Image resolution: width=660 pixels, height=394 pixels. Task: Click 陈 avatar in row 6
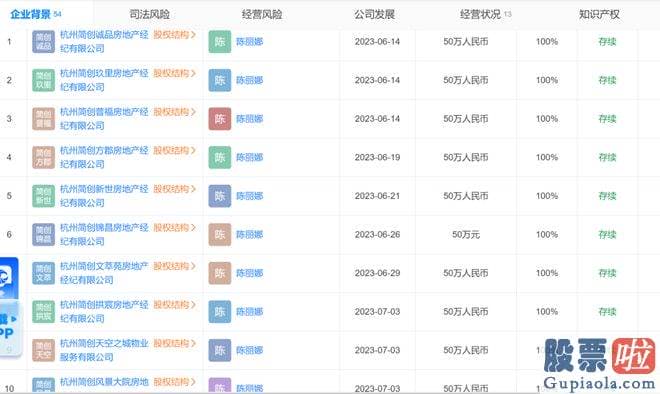click(x=220, y=234)
